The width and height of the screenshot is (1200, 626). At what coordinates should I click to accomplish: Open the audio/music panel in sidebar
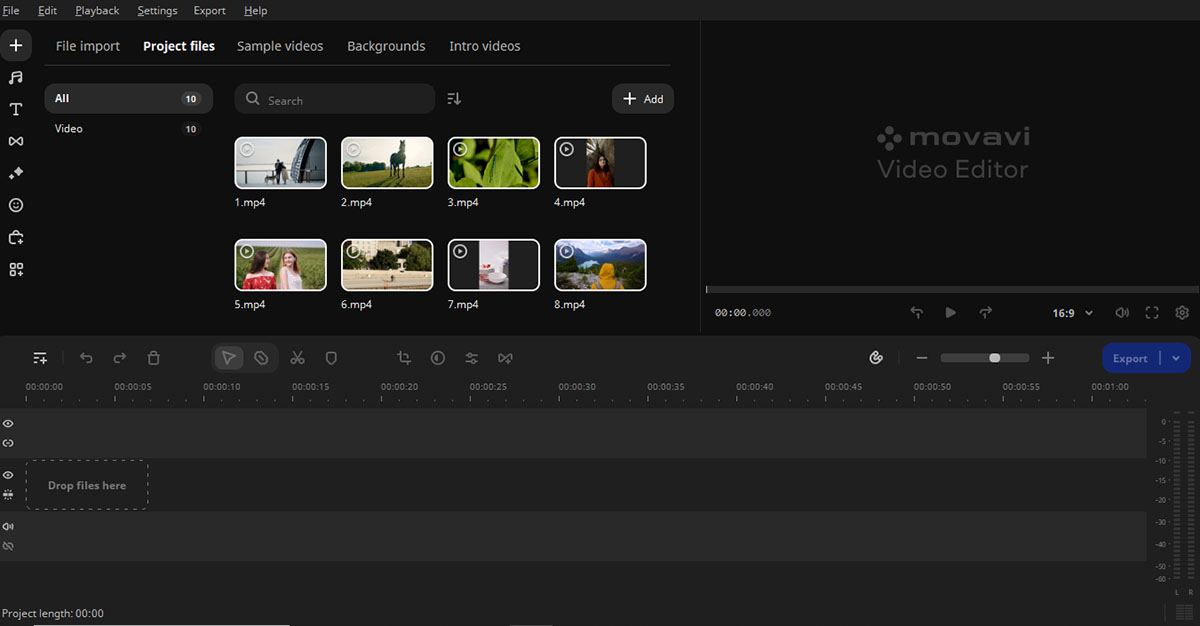coord(15,77)
